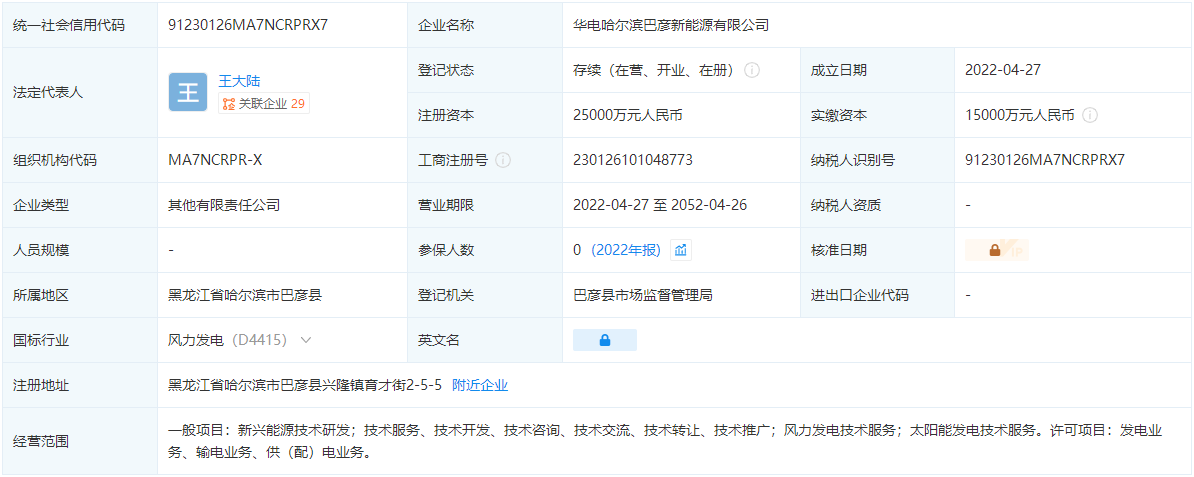Open the insured-count trend chart icon
This screenshot has height=477, width=1194.
[x=681, y=250]
